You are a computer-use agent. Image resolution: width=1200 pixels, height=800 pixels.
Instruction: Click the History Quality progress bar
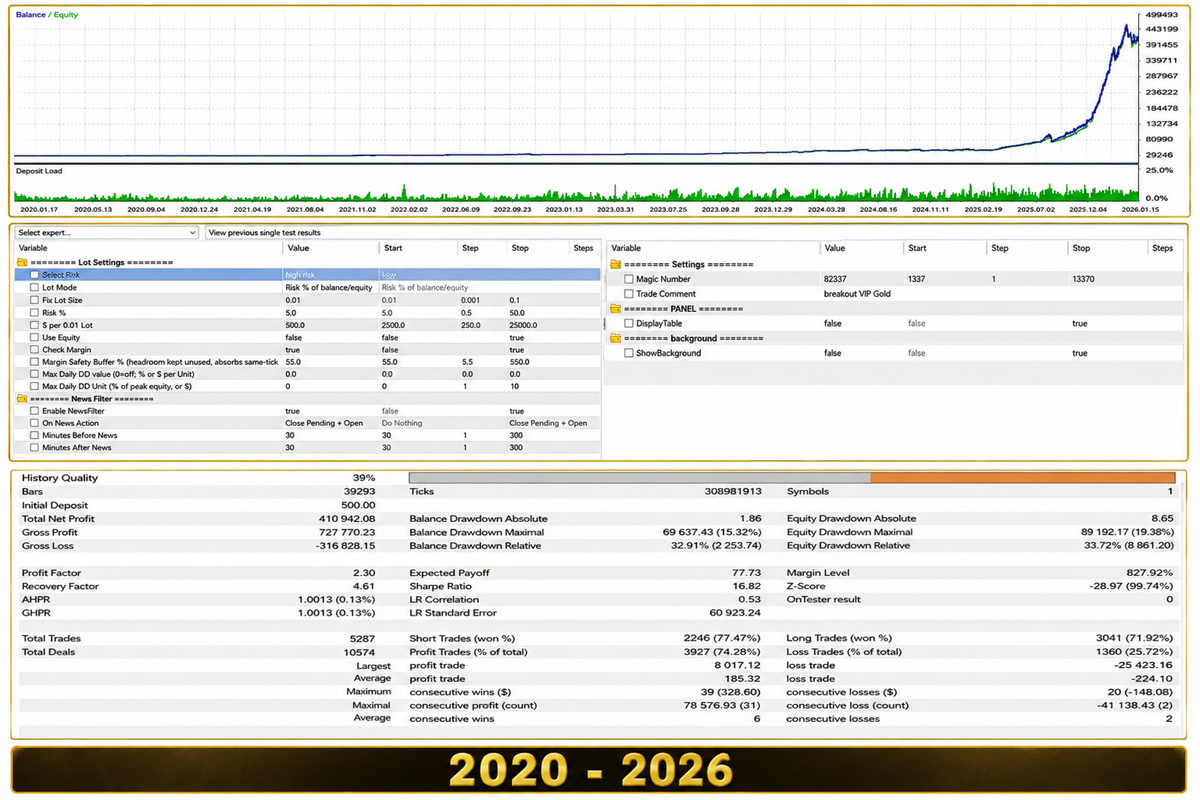[x=792, y=478]
